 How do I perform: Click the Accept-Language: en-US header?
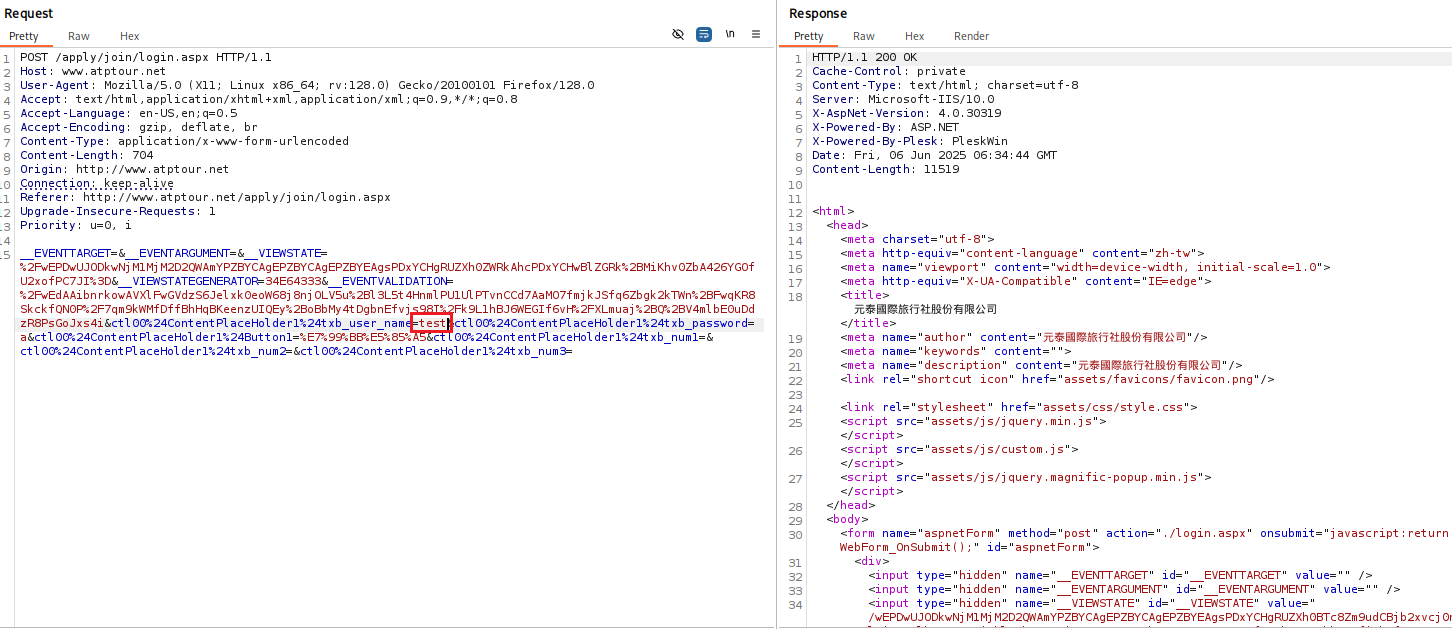point(128,113)
